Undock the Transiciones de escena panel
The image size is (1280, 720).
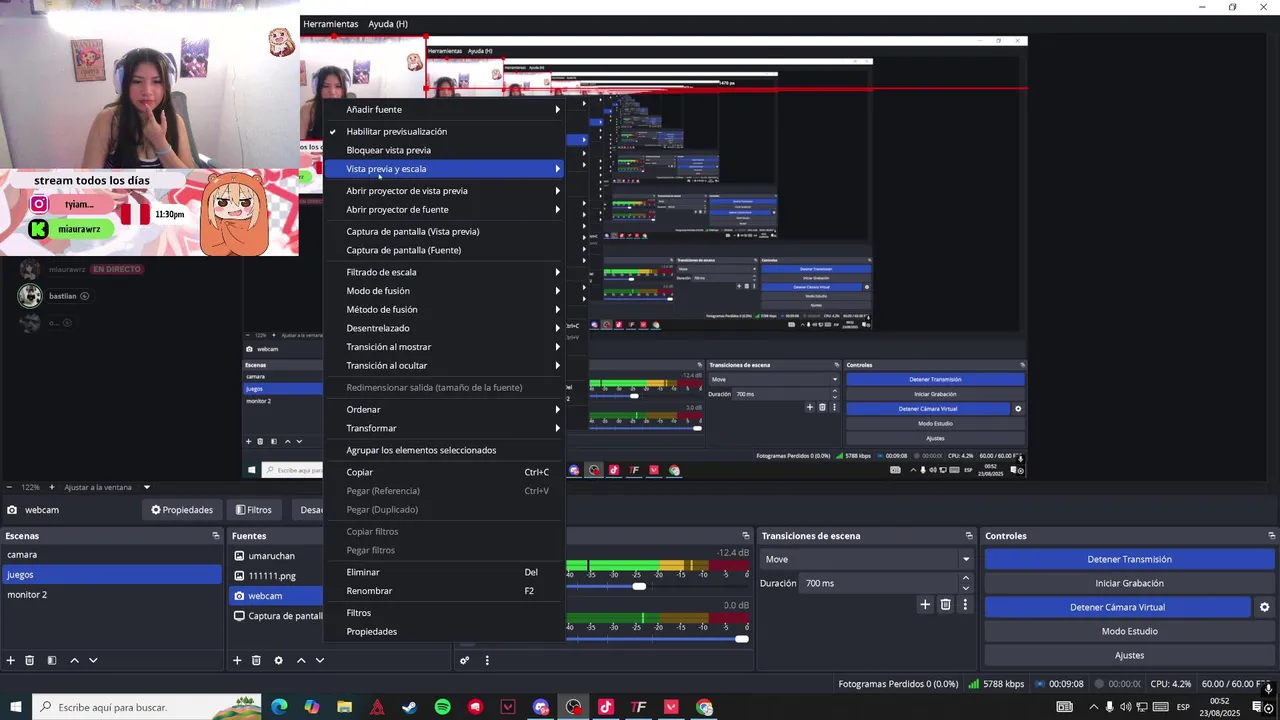(968, 536)
